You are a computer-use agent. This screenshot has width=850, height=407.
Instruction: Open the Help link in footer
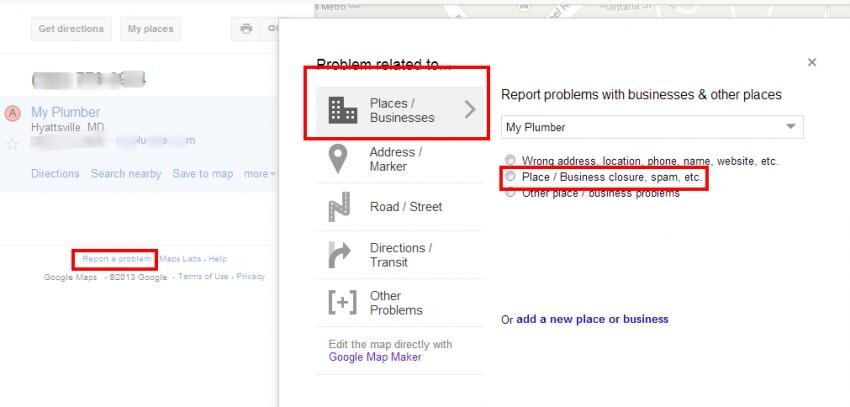coord(218,259)
